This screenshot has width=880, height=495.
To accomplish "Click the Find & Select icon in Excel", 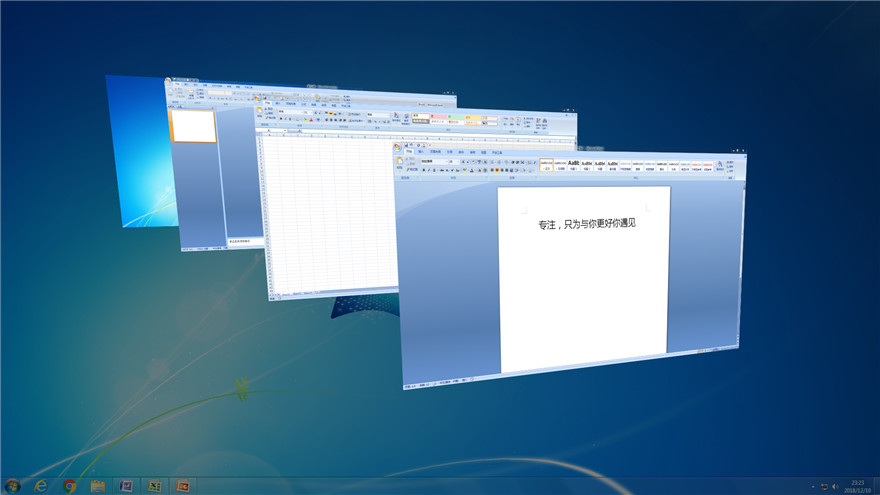I will pyautogui.click(x=544, y=122).
